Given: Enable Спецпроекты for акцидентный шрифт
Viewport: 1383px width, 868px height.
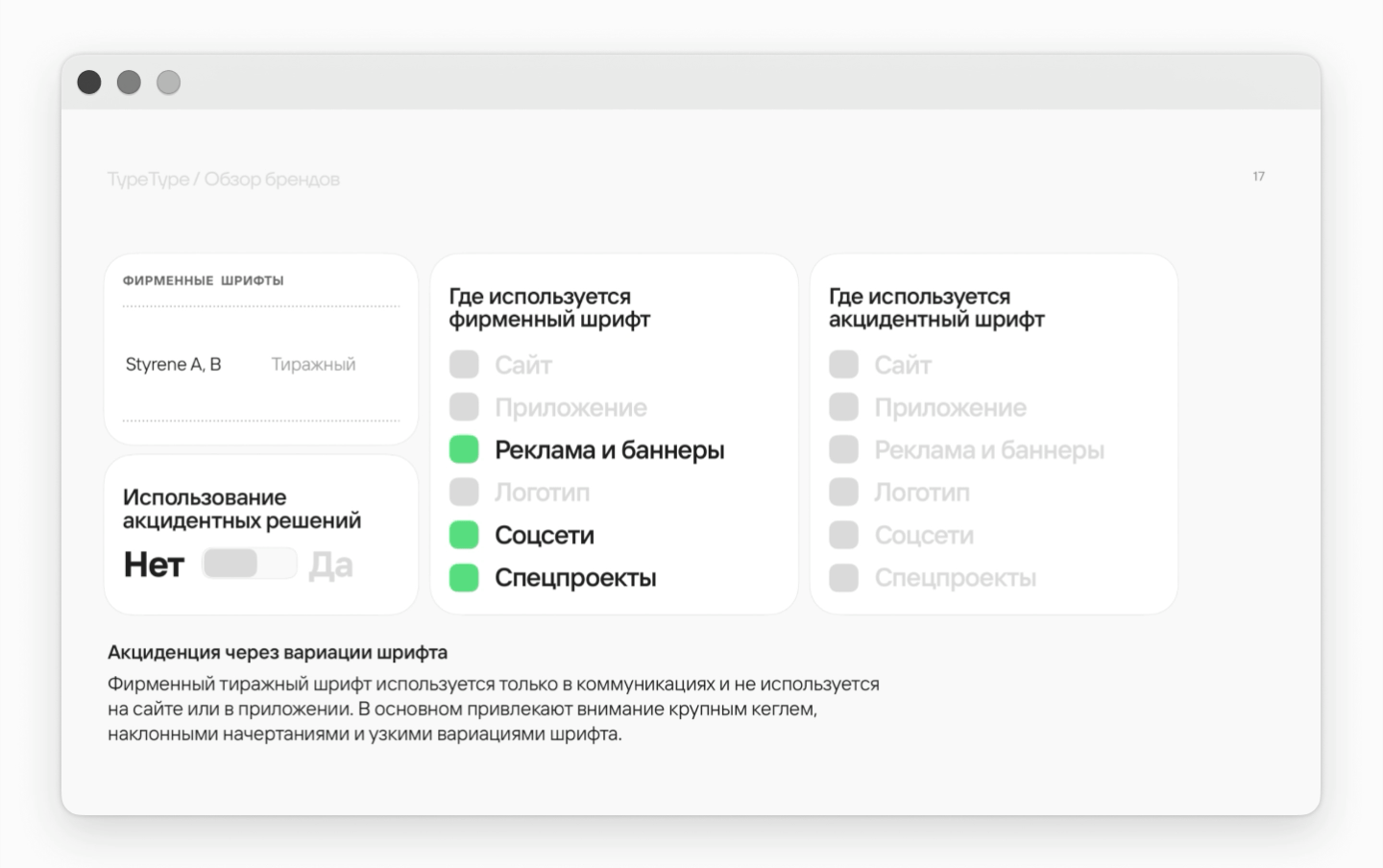Looking at the screenshot, I should (x=843, y=577).
